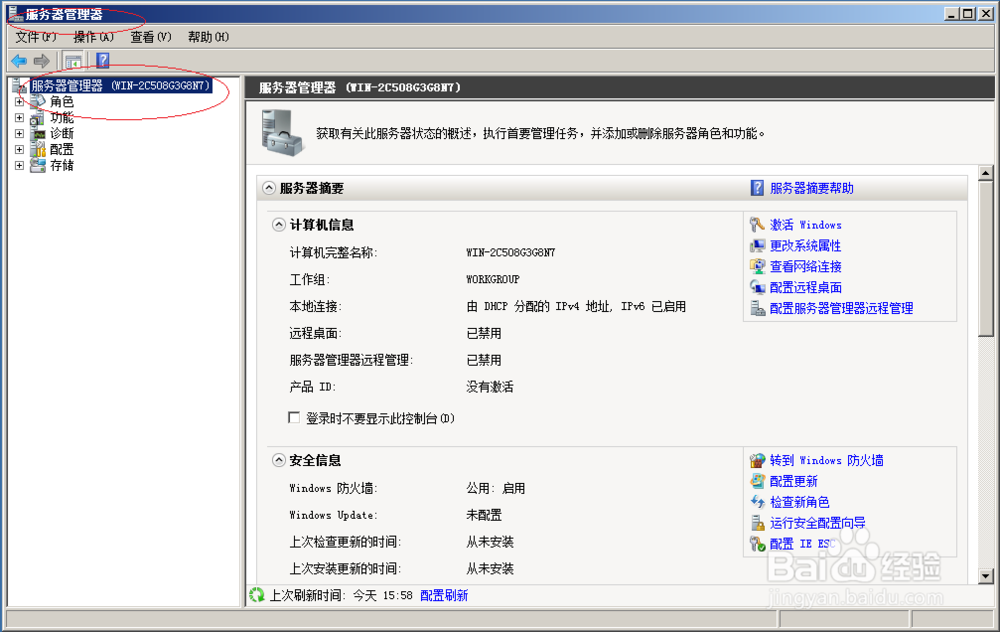Screen dimensions: 1000x632
Task: Click the scrollbar down arrow in details pane
Action: (x=985, y=576)
